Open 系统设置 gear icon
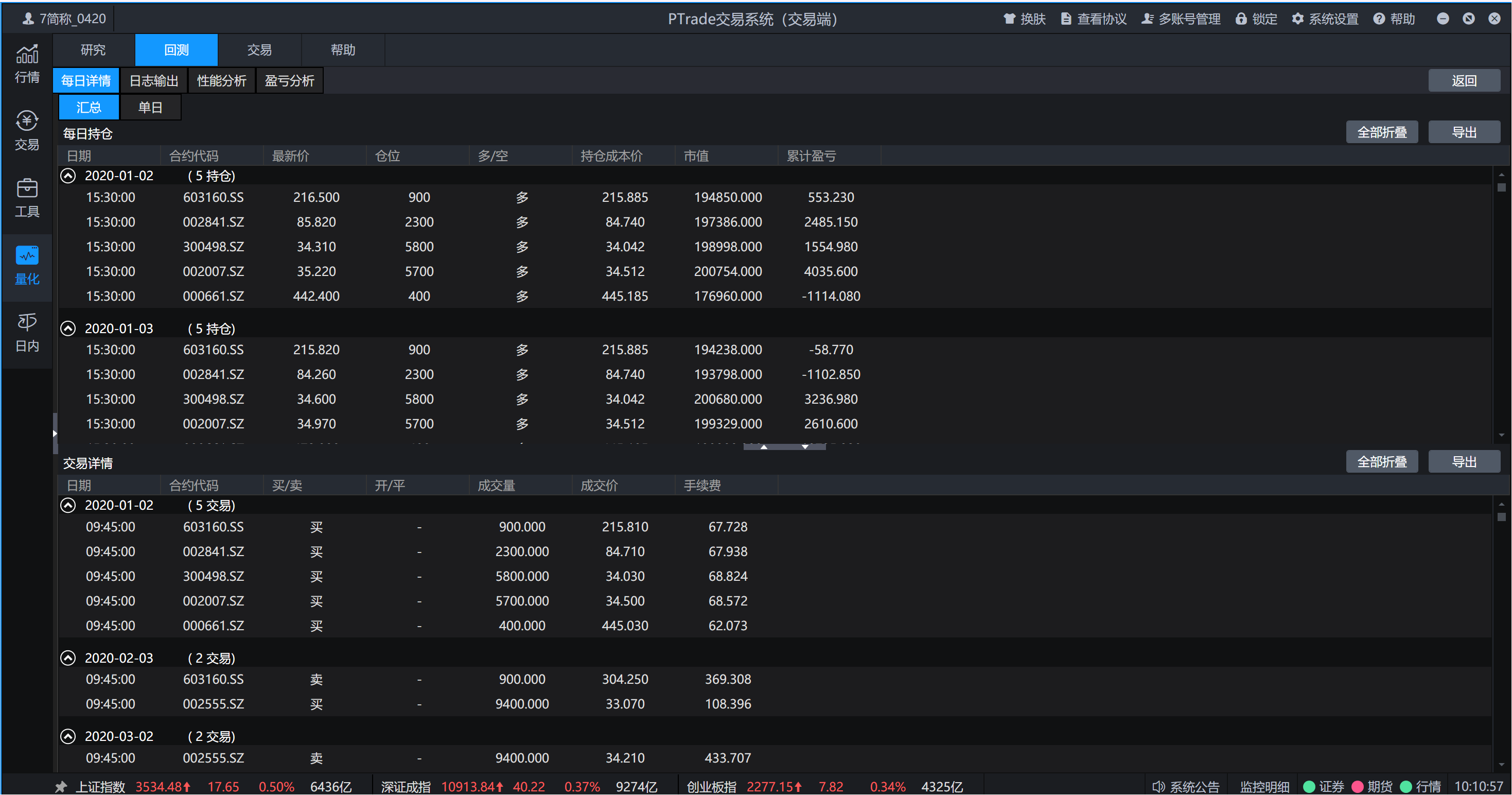Viewport: 1512px width, 795px height. (x=1297, y=19)
